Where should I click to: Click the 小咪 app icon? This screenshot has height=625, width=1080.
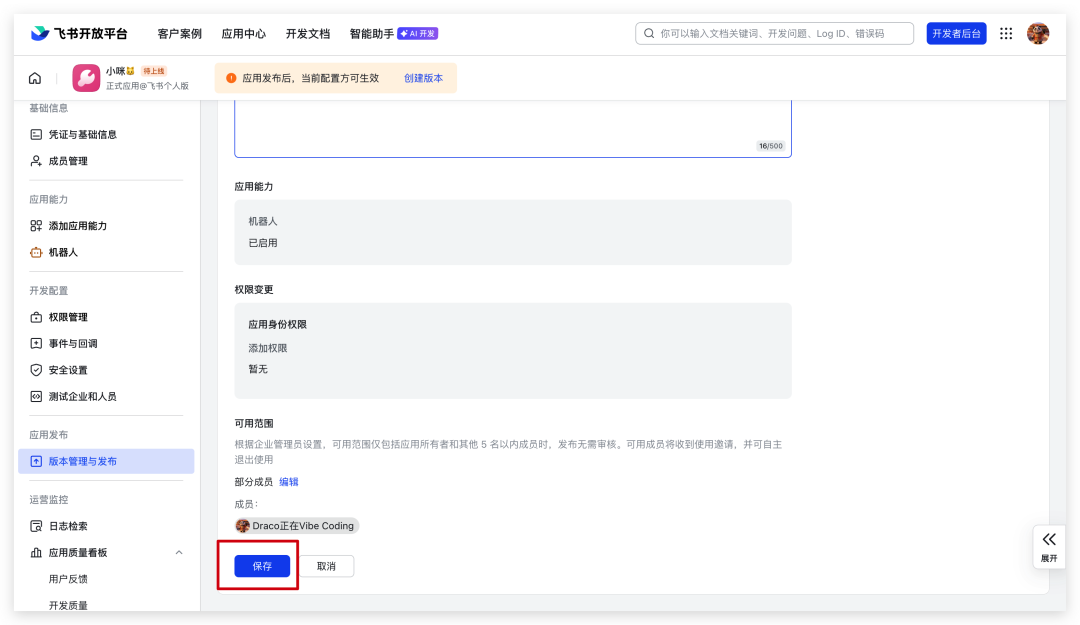pyautogui.click(x=86, y=78)
